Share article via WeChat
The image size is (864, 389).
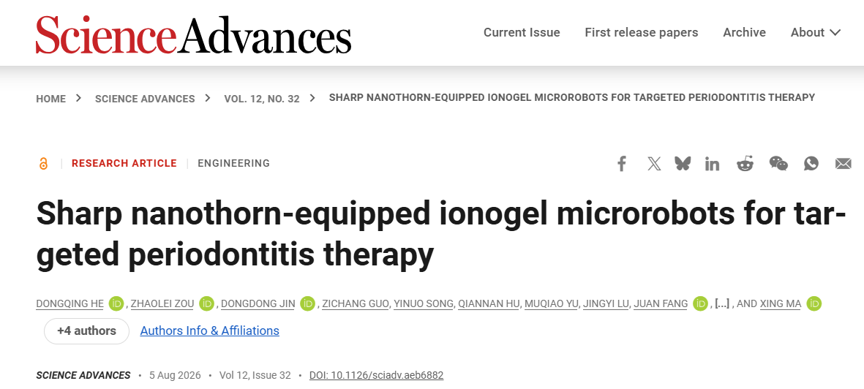point(778,164)
